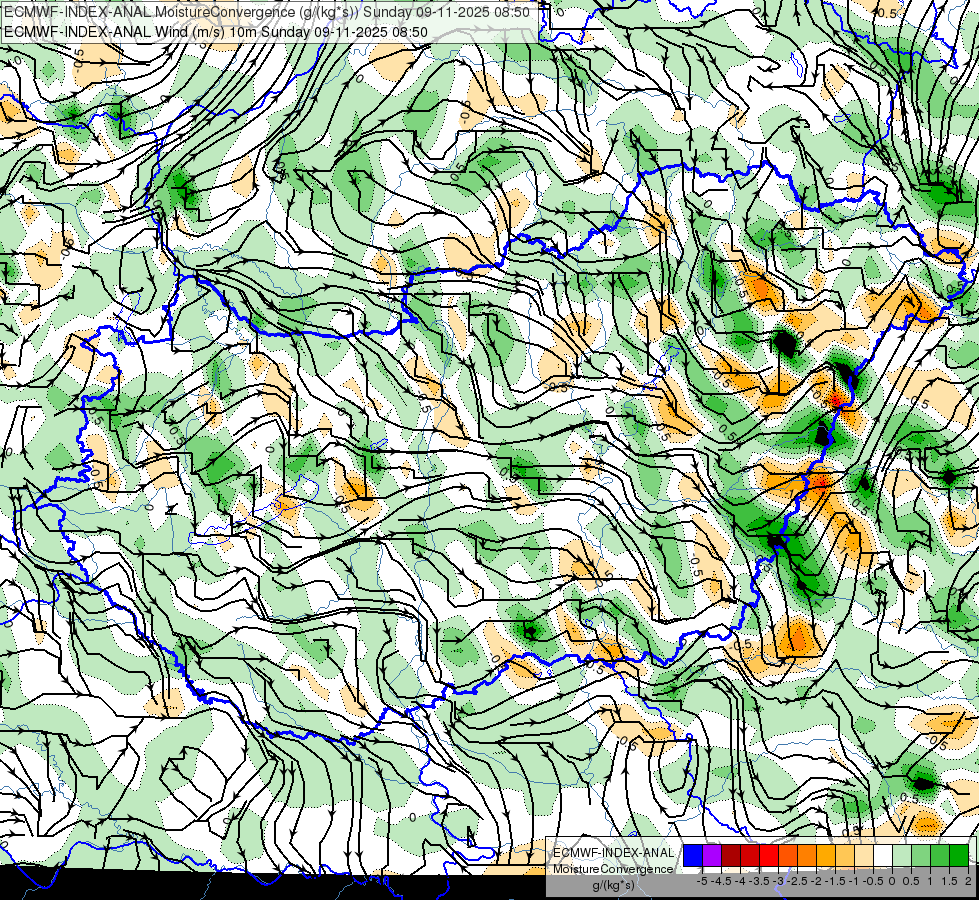This screenshot has height=900, width=979.
Task: Click the 1 legend scale value
Action: (930, 881)
